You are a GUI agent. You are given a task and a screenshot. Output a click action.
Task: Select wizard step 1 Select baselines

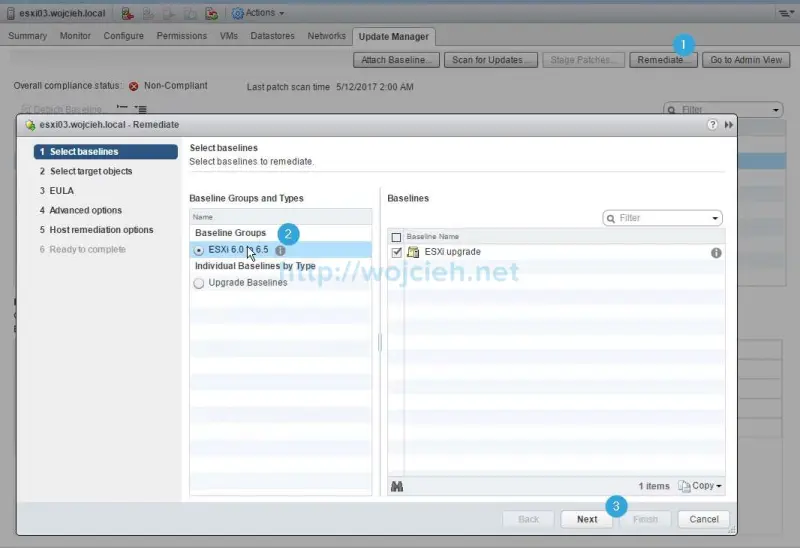pyautogui.click(x=106, y=152)
